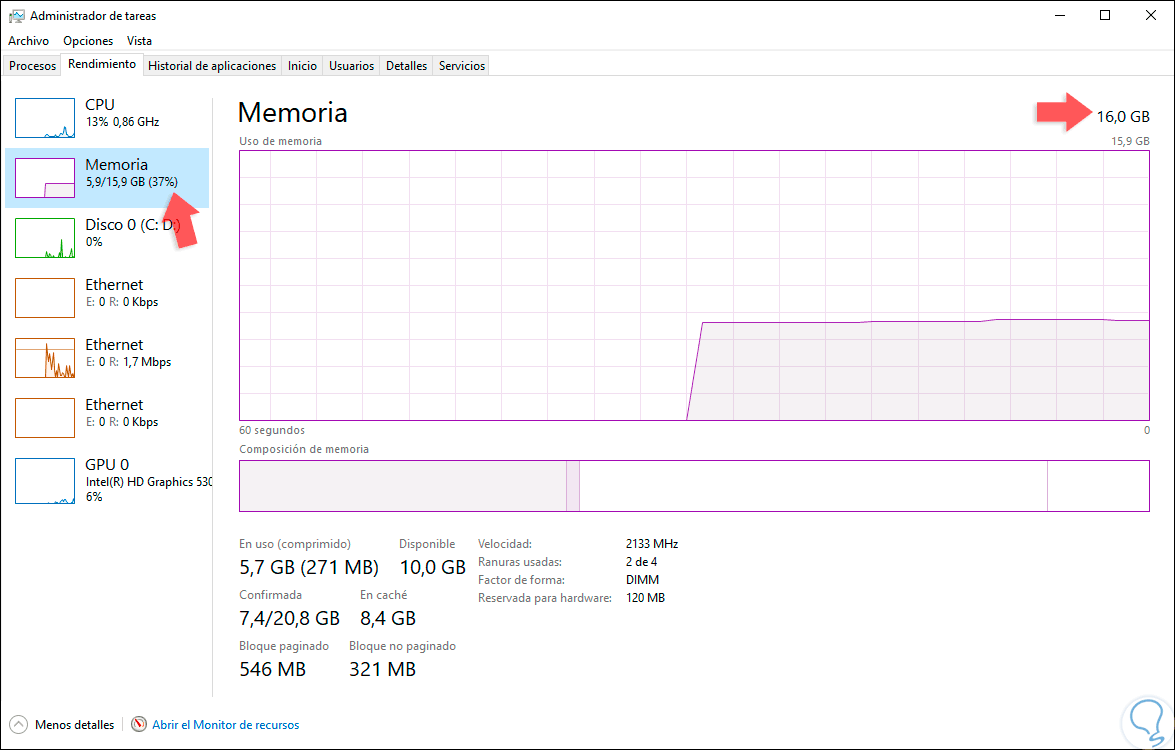Switch to the Inicio tab

(x=302, y=66)
